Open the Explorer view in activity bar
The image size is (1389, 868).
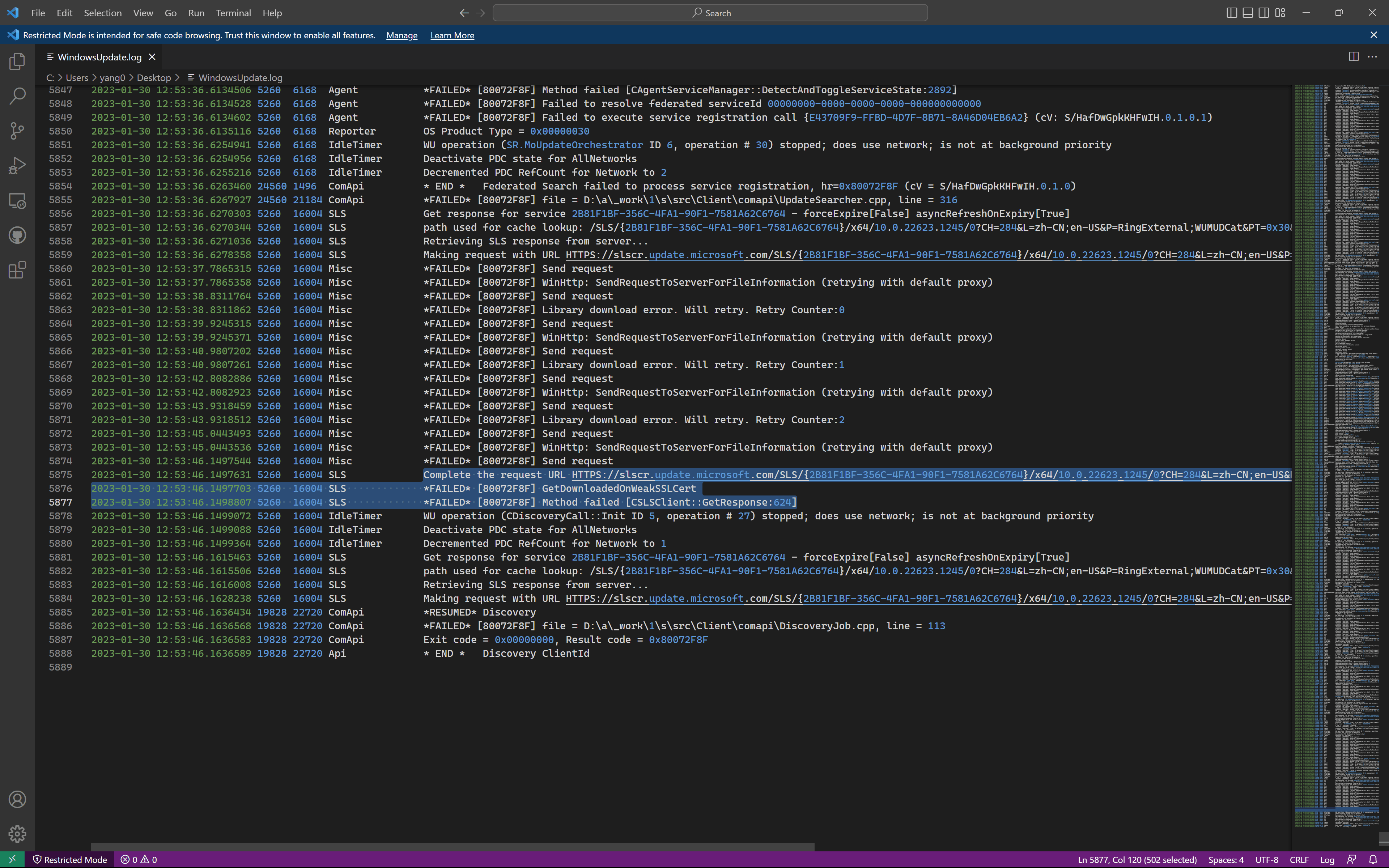coord(17,61)
